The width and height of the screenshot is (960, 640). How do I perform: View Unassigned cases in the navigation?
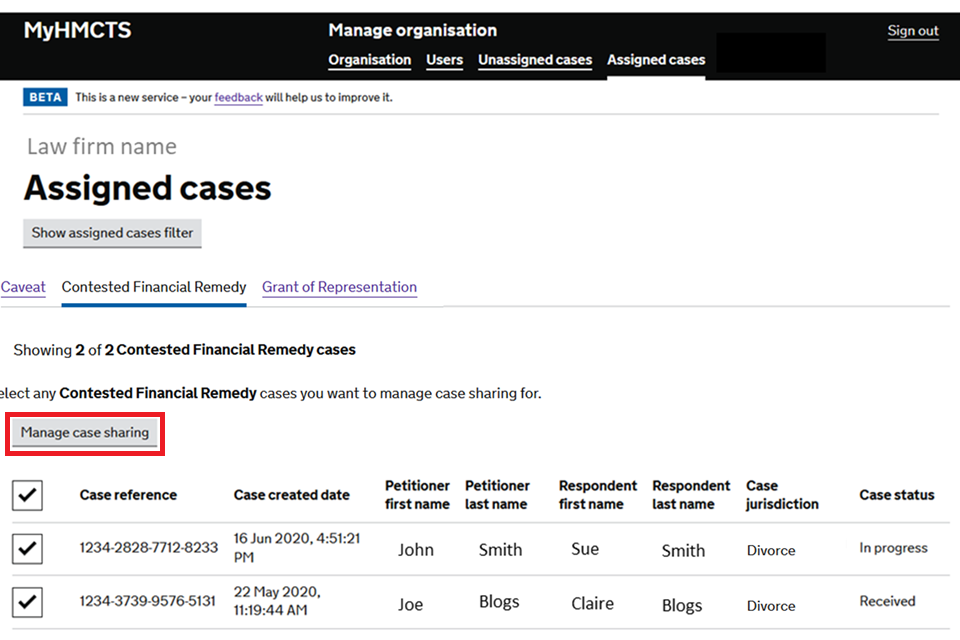(x=534, y=60)
